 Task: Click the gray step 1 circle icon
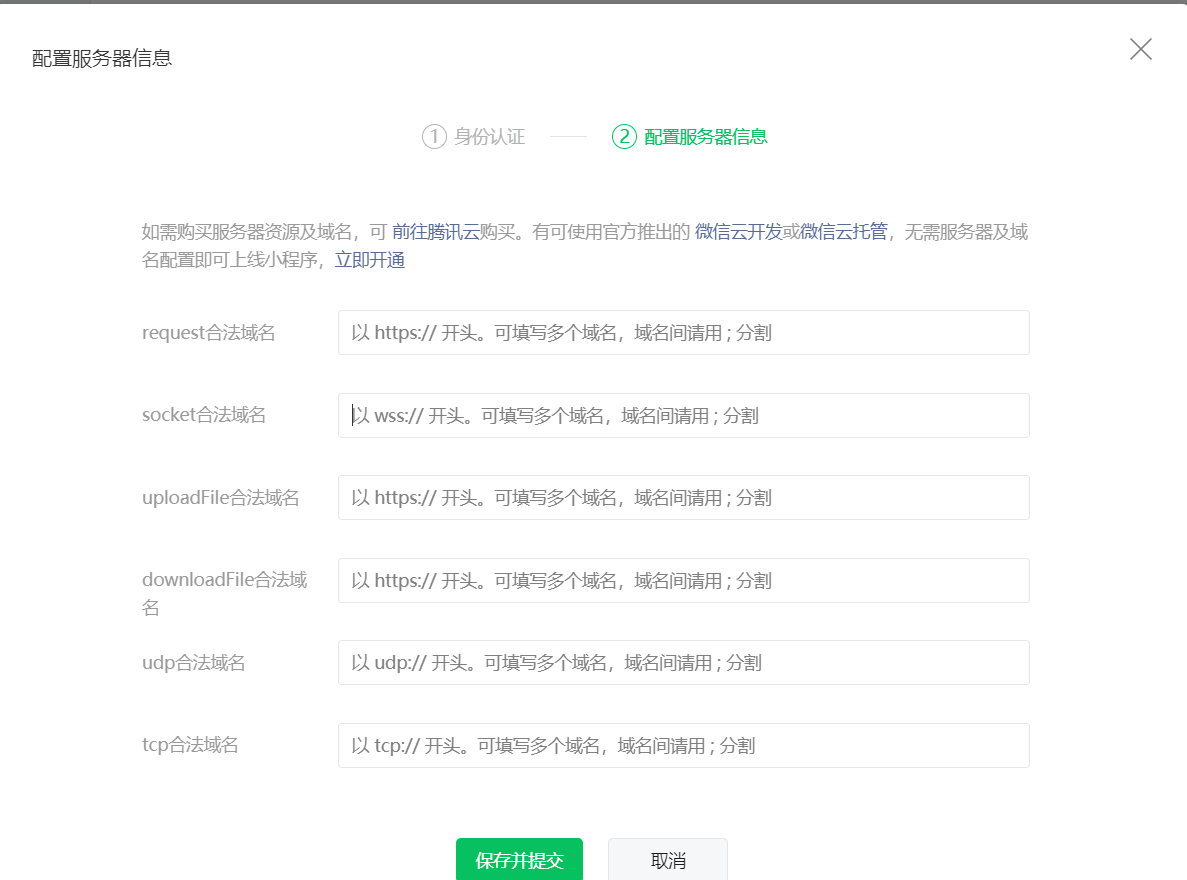433,137
